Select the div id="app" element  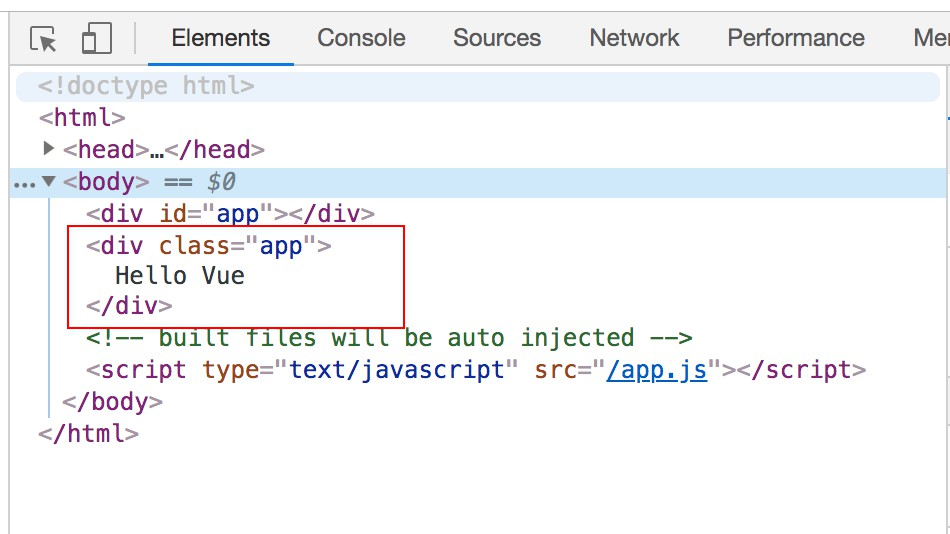click(230, 213)
